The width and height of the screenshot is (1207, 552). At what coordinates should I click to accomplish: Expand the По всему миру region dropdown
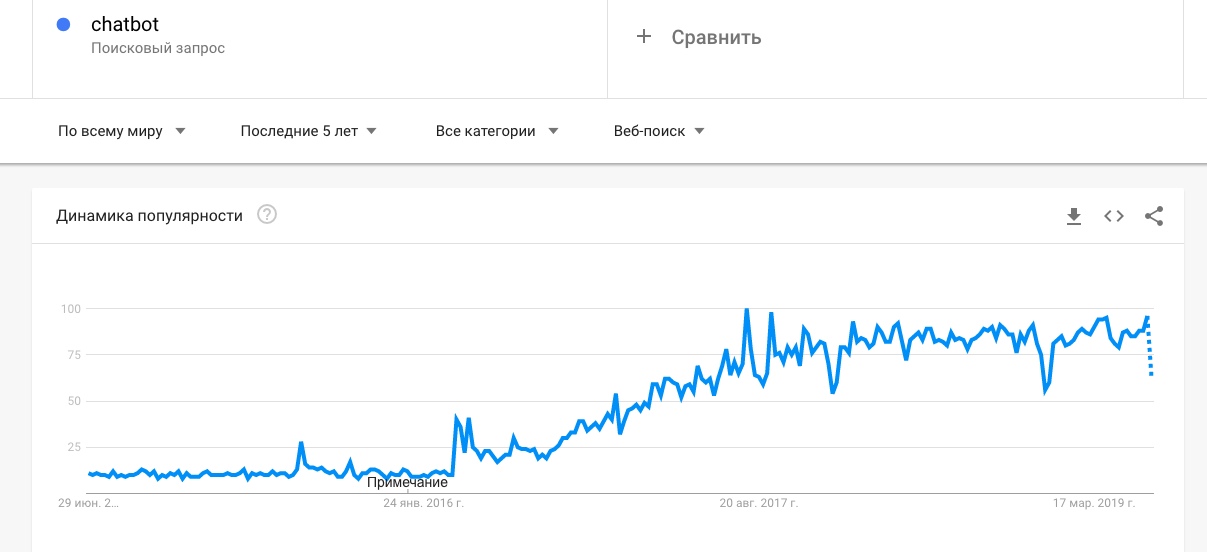click(122, 131)
